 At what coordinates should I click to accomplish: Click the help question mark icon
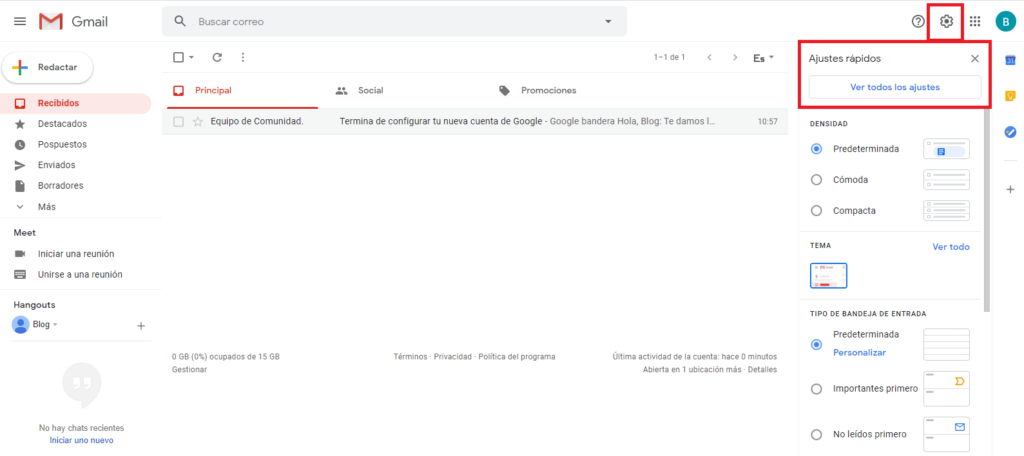pos(918,21)
